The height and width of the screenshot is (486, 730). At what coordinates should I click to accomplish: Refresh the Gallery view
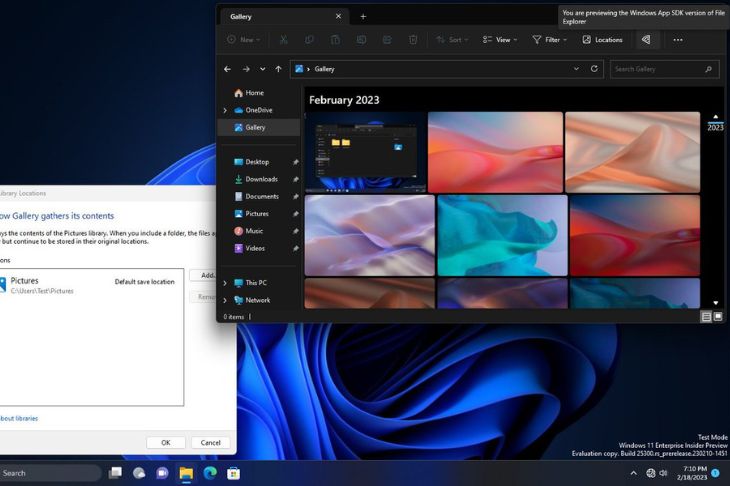pos(594,69)
